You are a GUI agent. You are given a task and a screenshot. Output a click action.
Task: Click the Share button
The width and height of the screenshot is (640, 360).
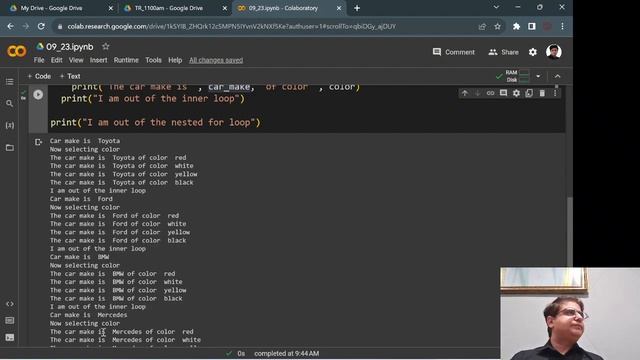504,52
